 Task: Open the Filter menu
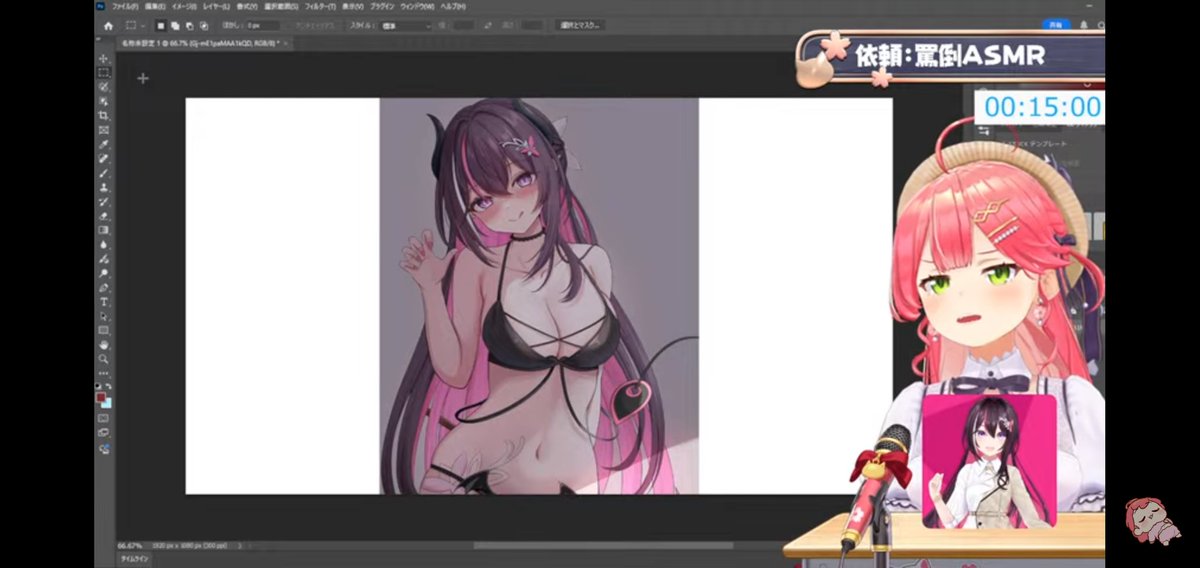click(x=320, y=6)
